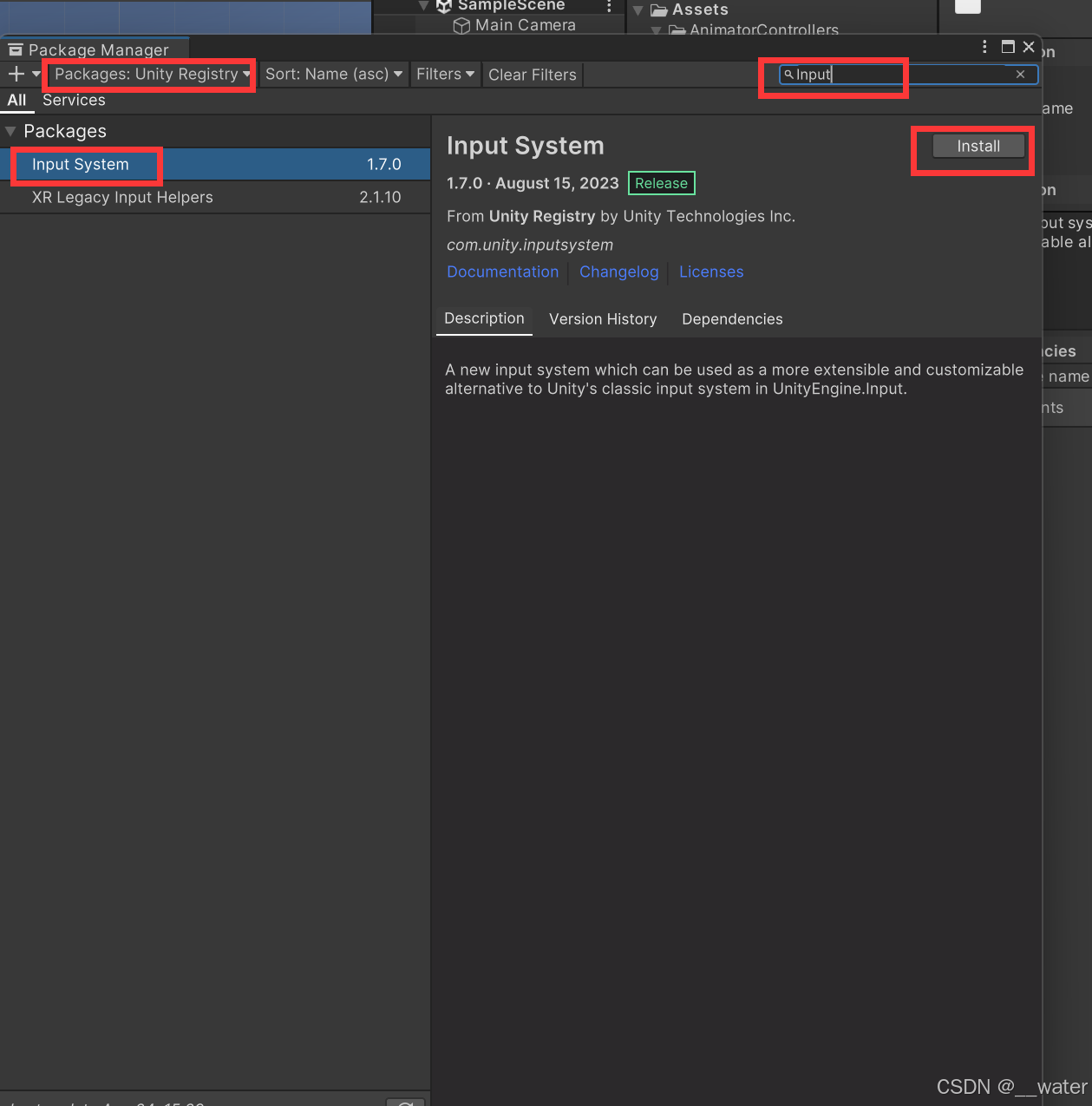
Task: Click version 1.7.0 in Input System row
Action: (x=383, y=165)
